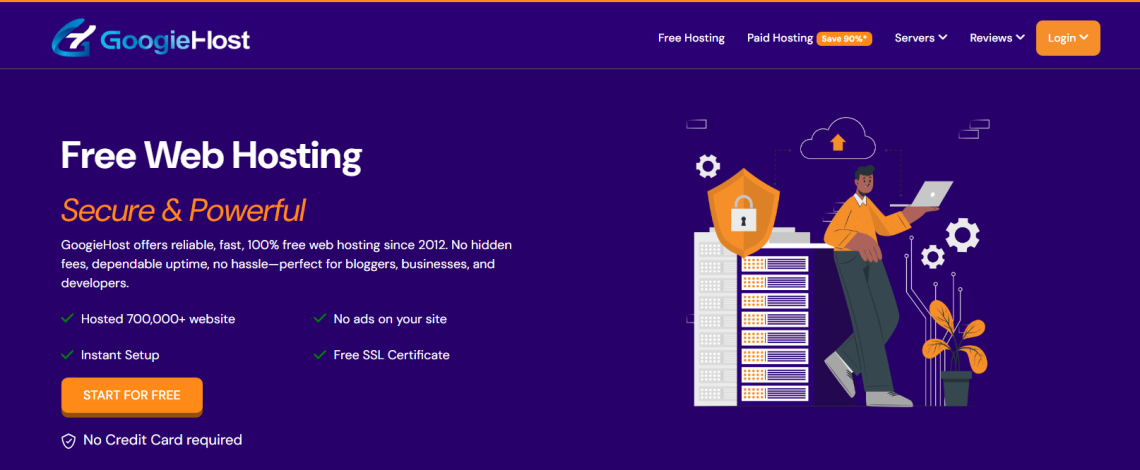This screenshot has width=1140, height=470.
Task: Click the START FOR FREE button
Action: (x=132, y=396)
